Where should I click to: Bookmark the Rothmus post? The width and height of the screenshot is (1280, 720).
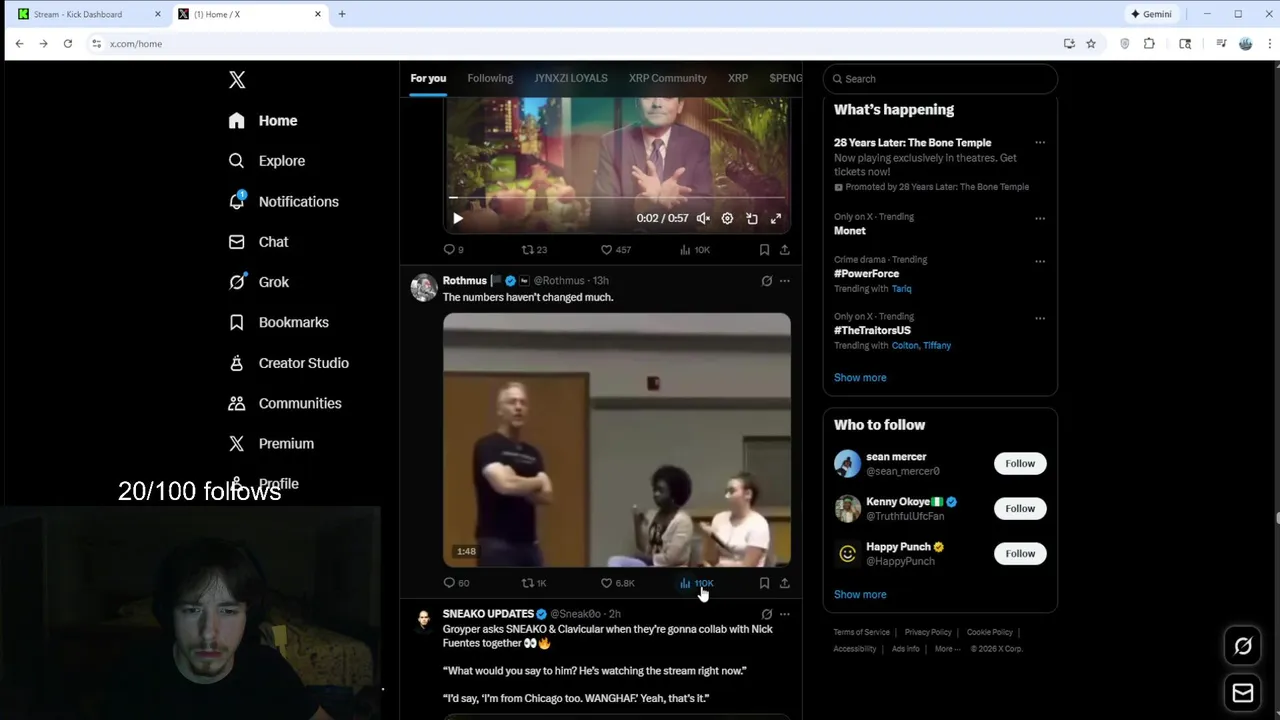click(x=764, y=583)
